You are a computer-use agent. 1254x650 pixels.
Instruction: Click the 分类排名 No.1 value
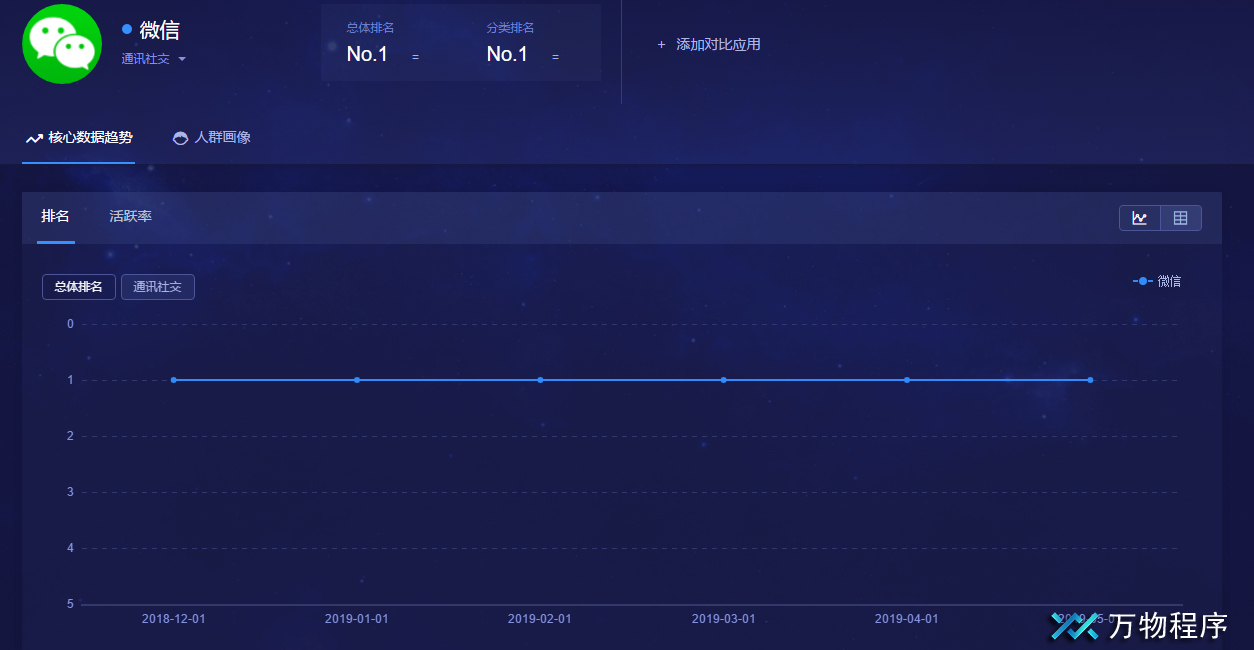(507, 55)
